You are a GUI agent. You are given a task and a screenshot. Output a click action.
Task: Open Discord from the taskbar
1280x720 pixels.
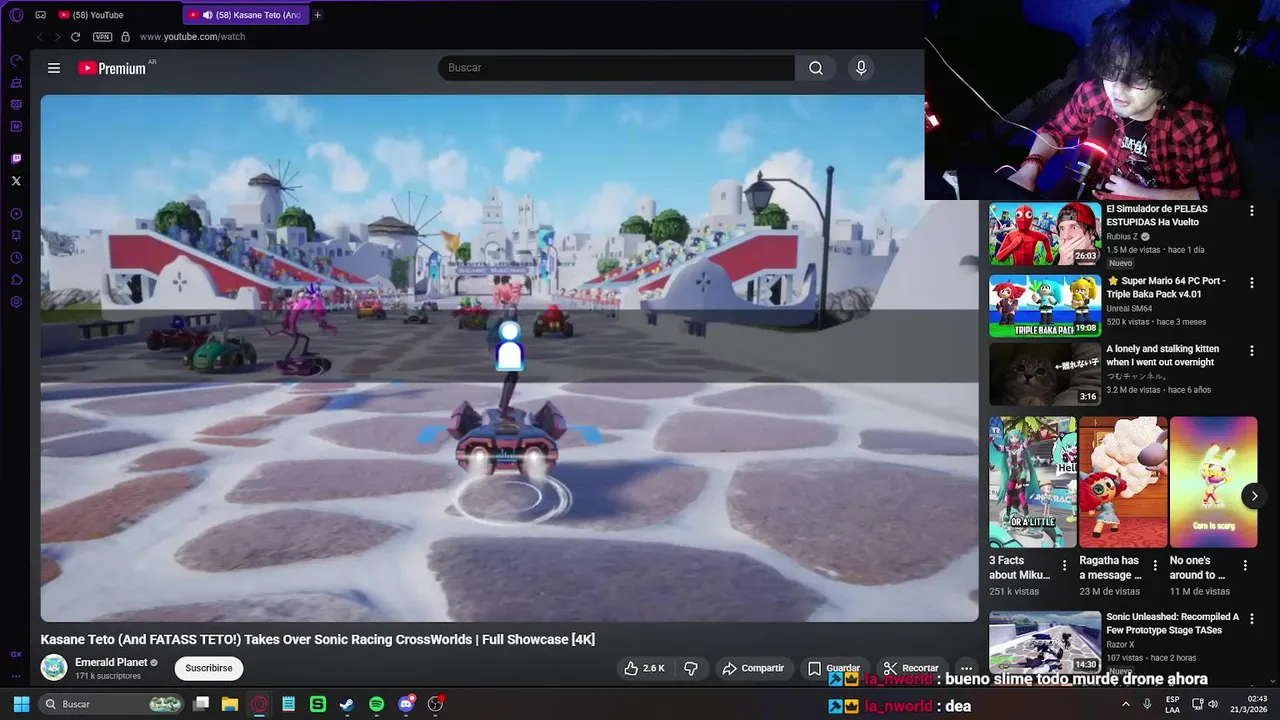tap(405, 704)
